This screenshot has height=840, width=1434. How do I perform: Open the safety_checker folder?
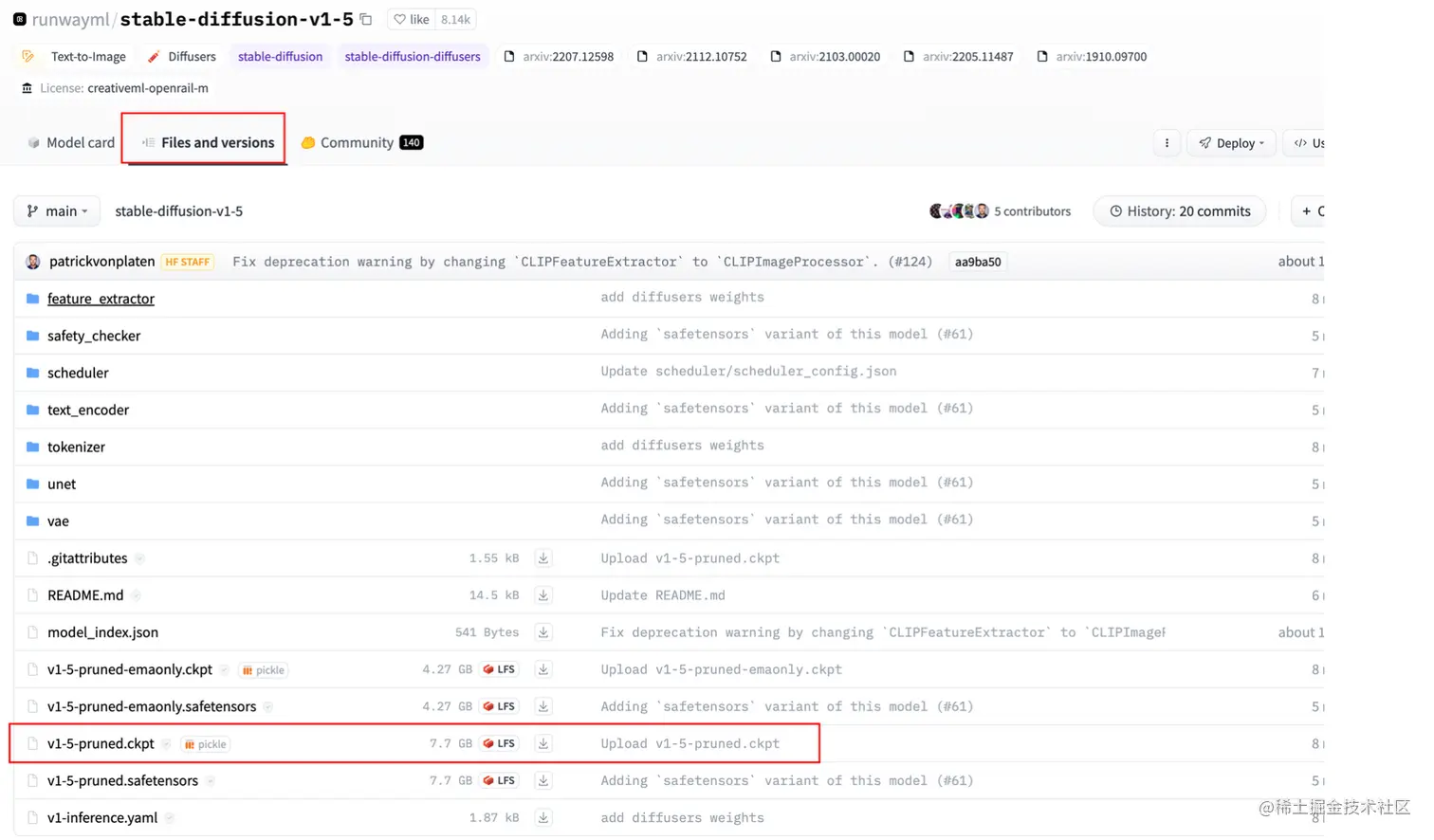tap(94, 336)
